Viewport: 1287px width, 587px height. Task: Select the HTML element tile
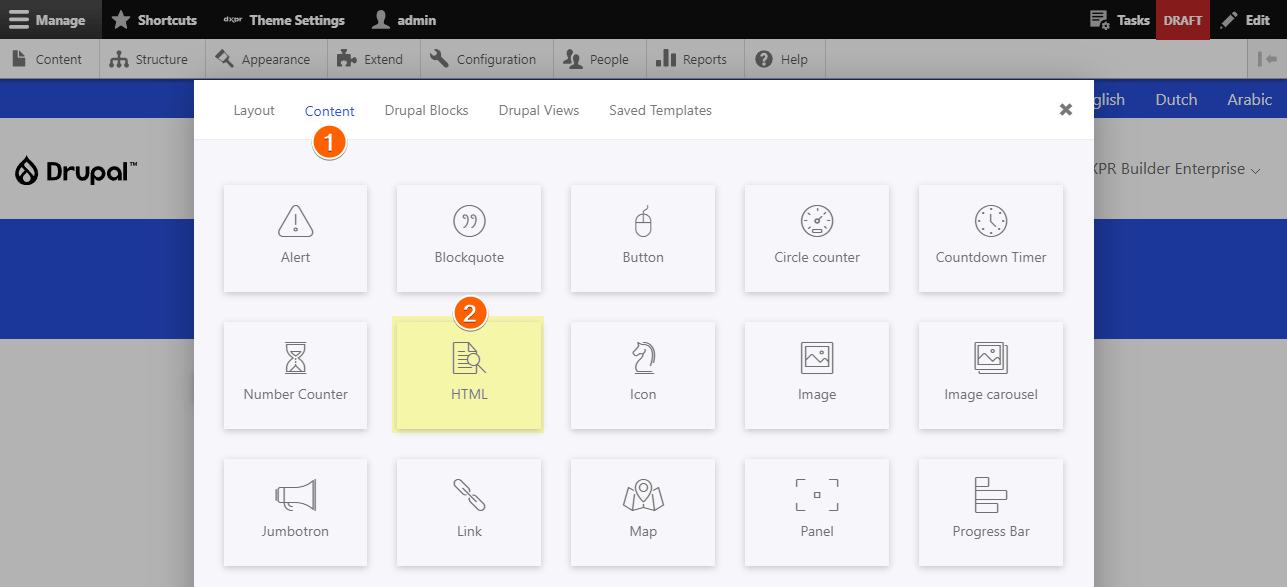[x=469, y=375]
